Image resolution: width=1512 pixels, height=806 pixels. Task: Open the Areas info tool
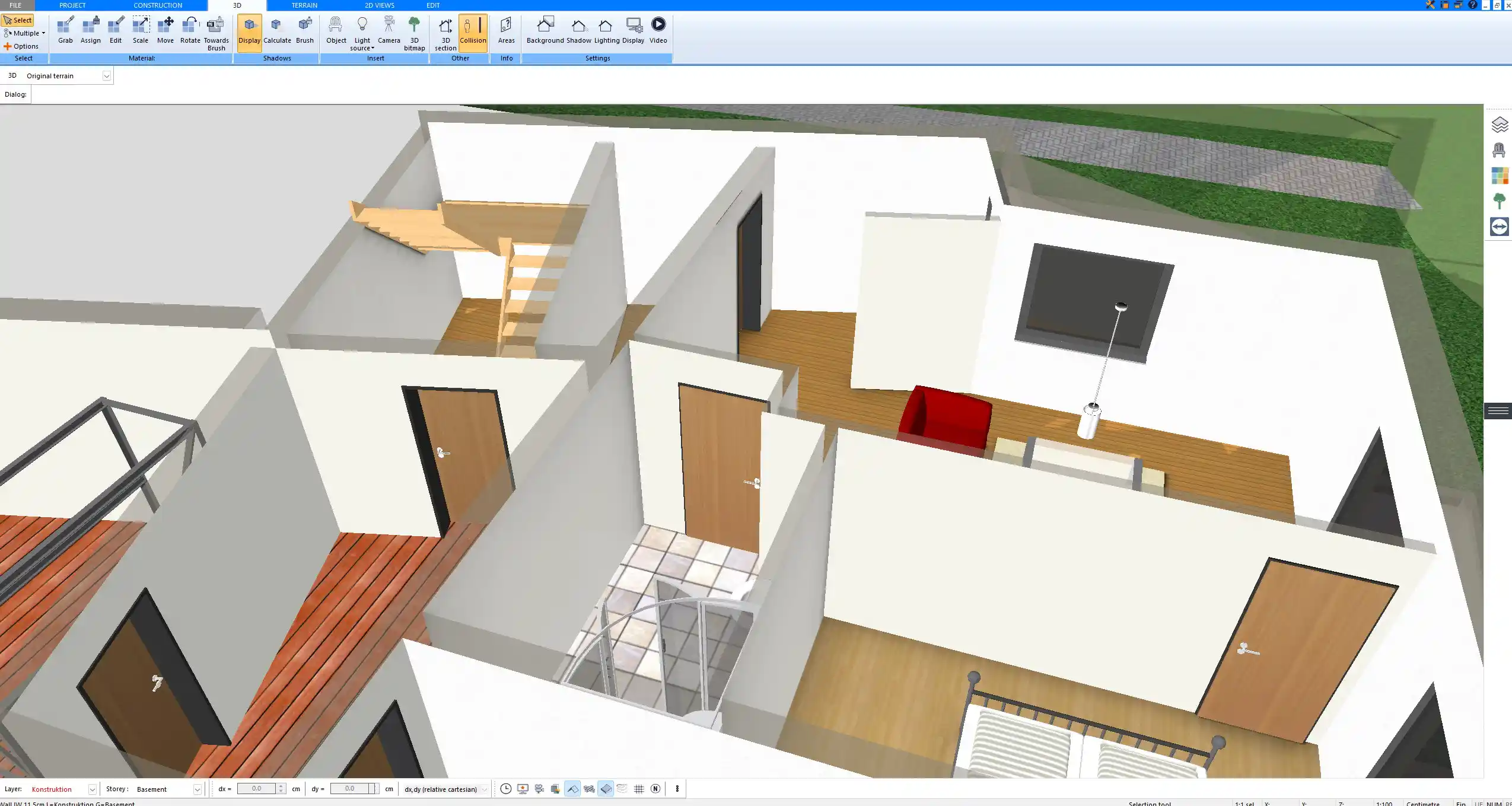click(506, 31)
